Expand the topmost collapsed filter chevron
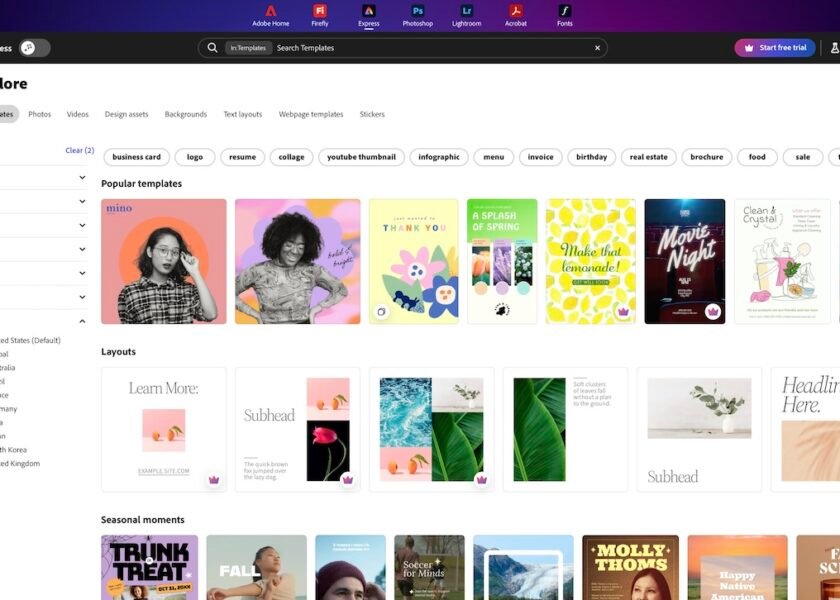The image size is (840, 600). coord(82,177)
